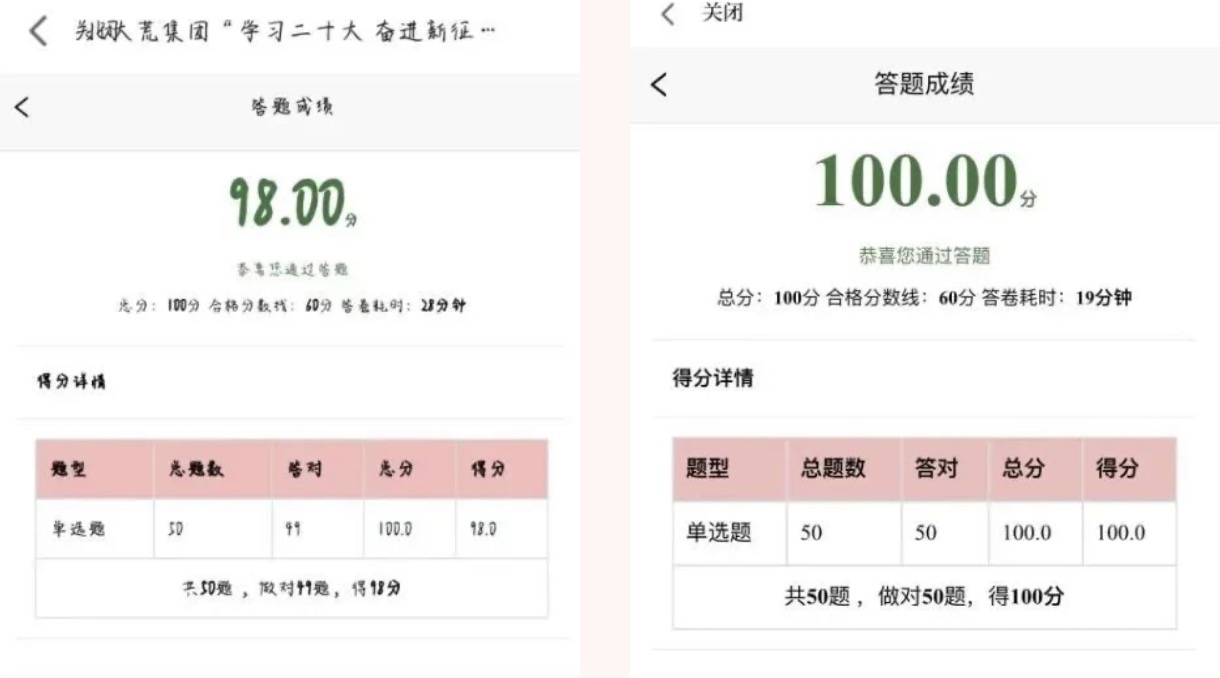
Task: Click 单选题 row in the 100.0 table
Action: tap(924, 533)
